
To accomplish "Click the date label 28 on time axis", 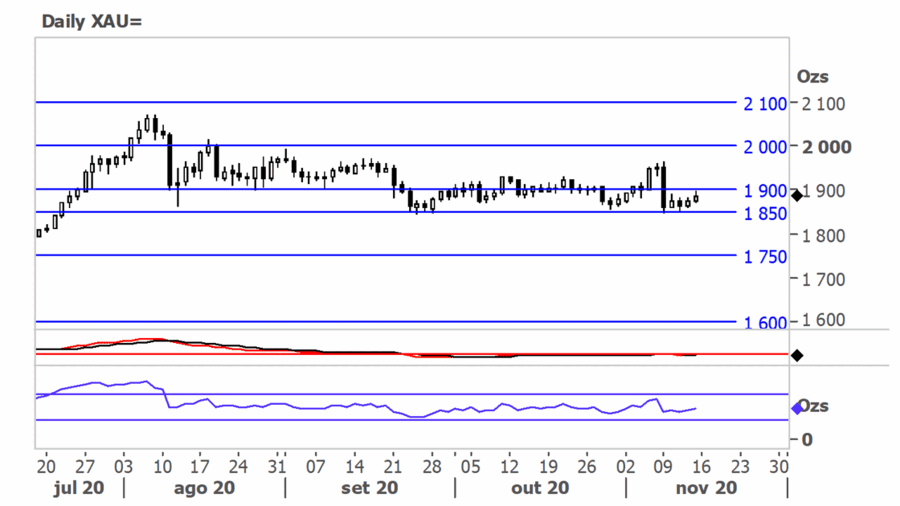I will [432, 466].
